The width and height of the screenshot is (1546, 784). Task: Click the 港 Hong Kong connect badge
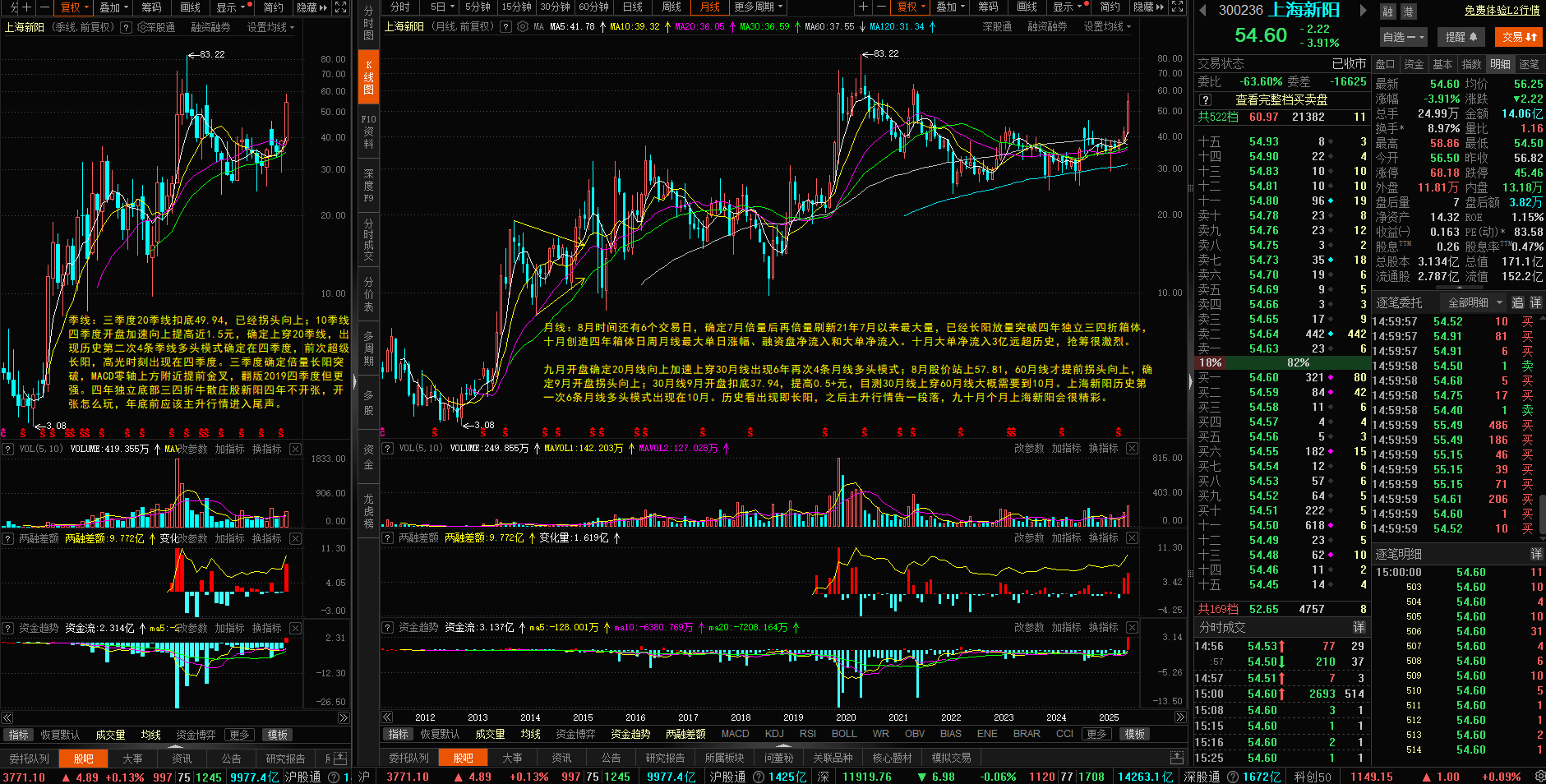[1407, 12]
